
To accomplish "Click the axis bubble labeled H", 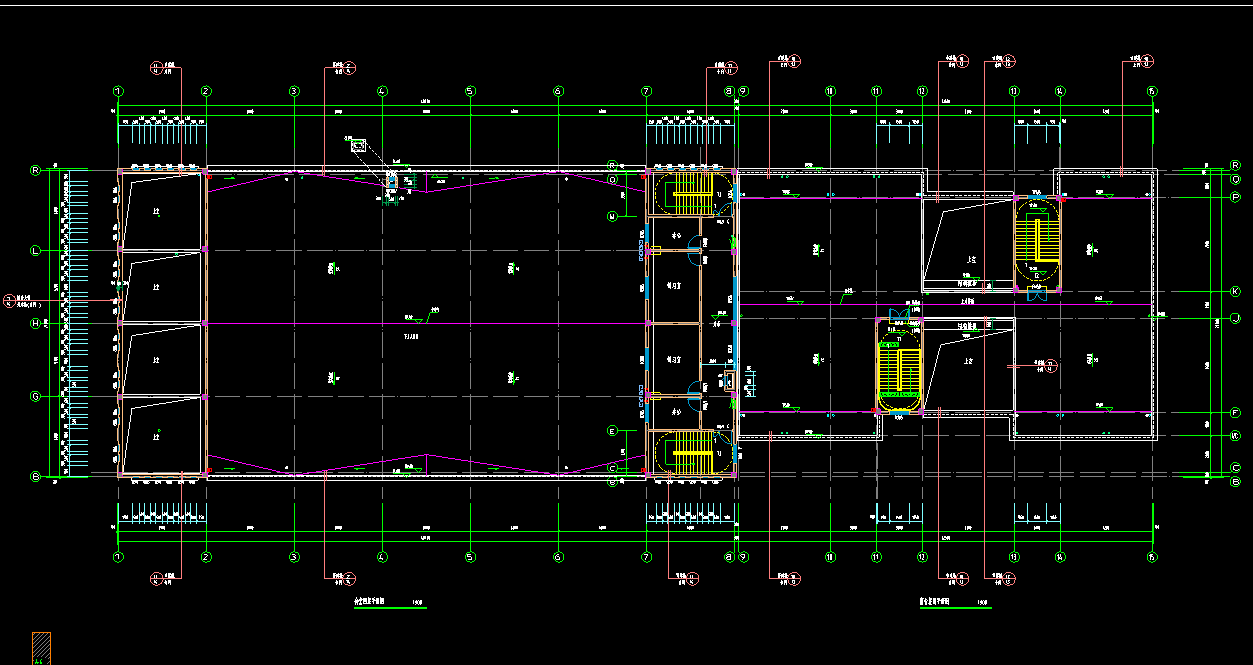I will 35,323.
